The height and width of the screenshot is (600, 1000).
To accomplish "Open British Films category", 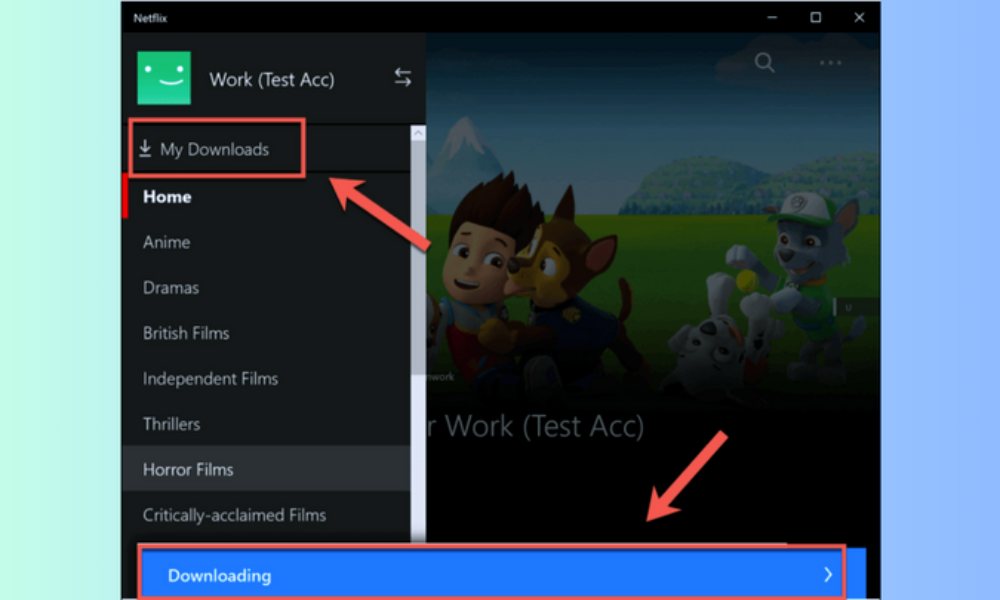I will pos(186,333).
